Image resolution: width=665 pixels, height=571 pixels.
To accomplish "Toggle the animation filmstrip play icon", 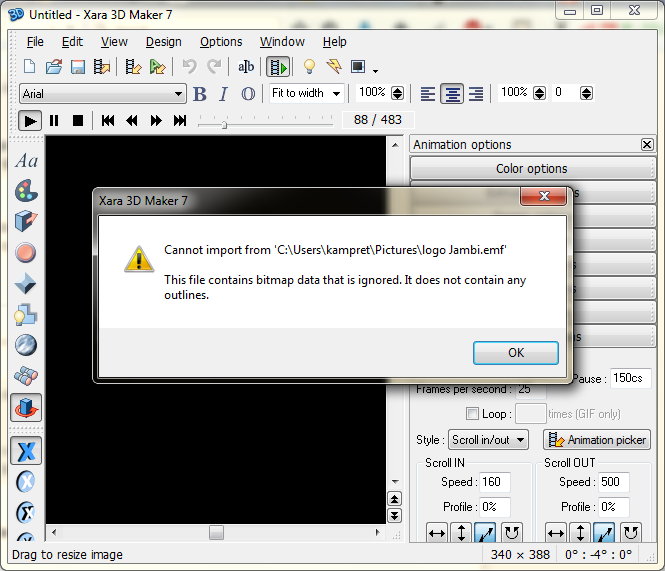I will coord(278,67).
